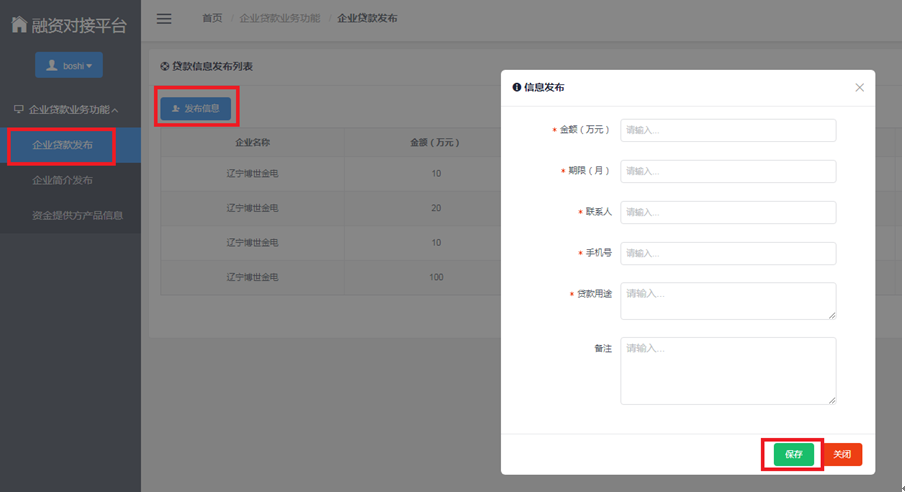905x493 pixels.
Task: Click the 贷款用途 text area
Action: (x=727, y=301)
